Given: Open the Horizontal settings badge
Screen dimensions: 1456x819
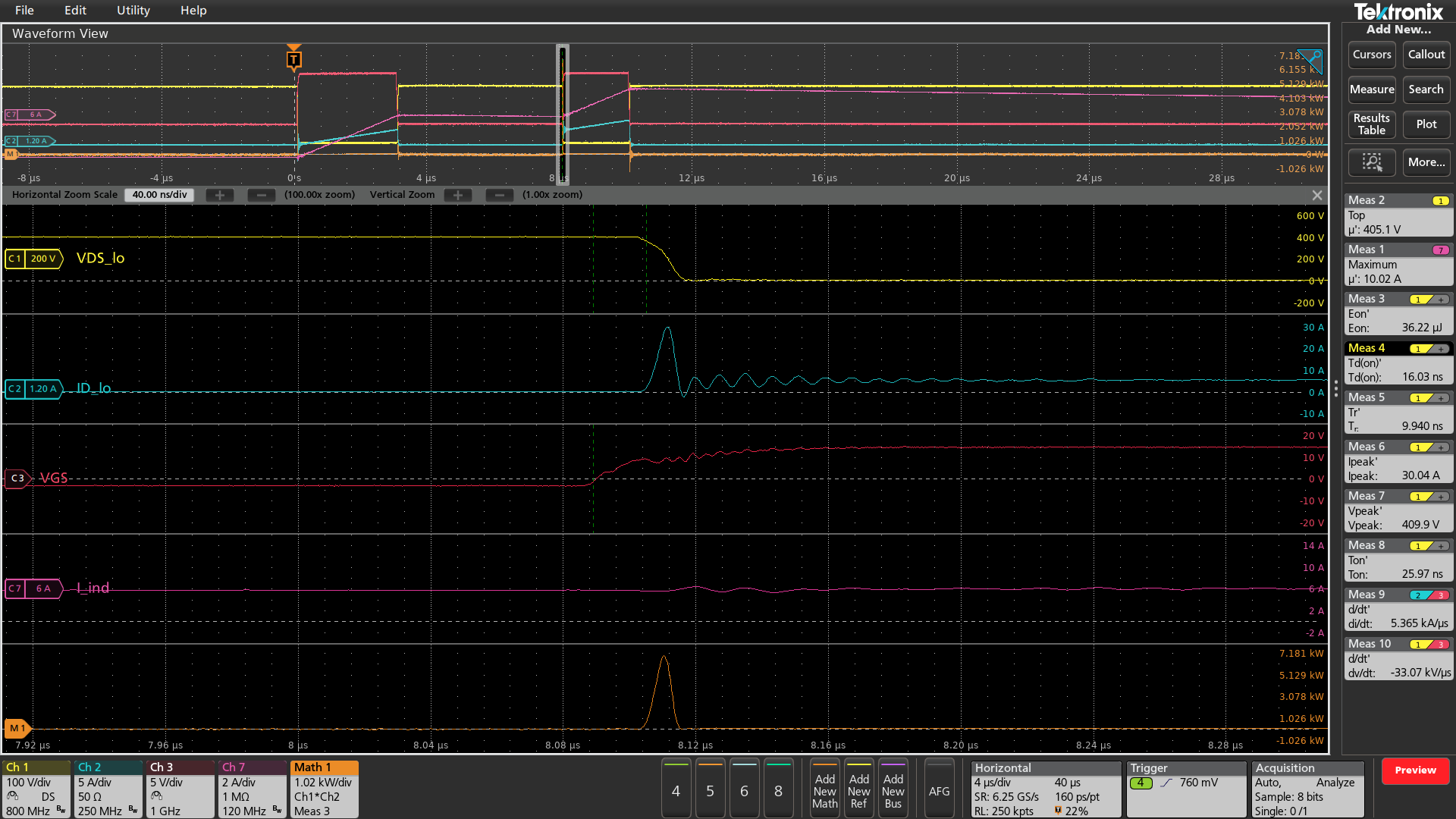Looking at the screenshot, I should (1045, 789).
